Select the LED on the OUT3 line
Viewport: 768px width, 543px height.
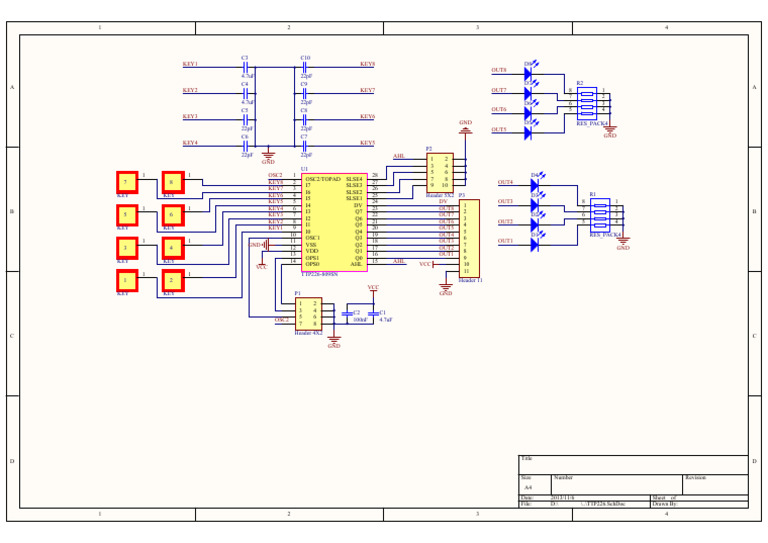point(536,204)
